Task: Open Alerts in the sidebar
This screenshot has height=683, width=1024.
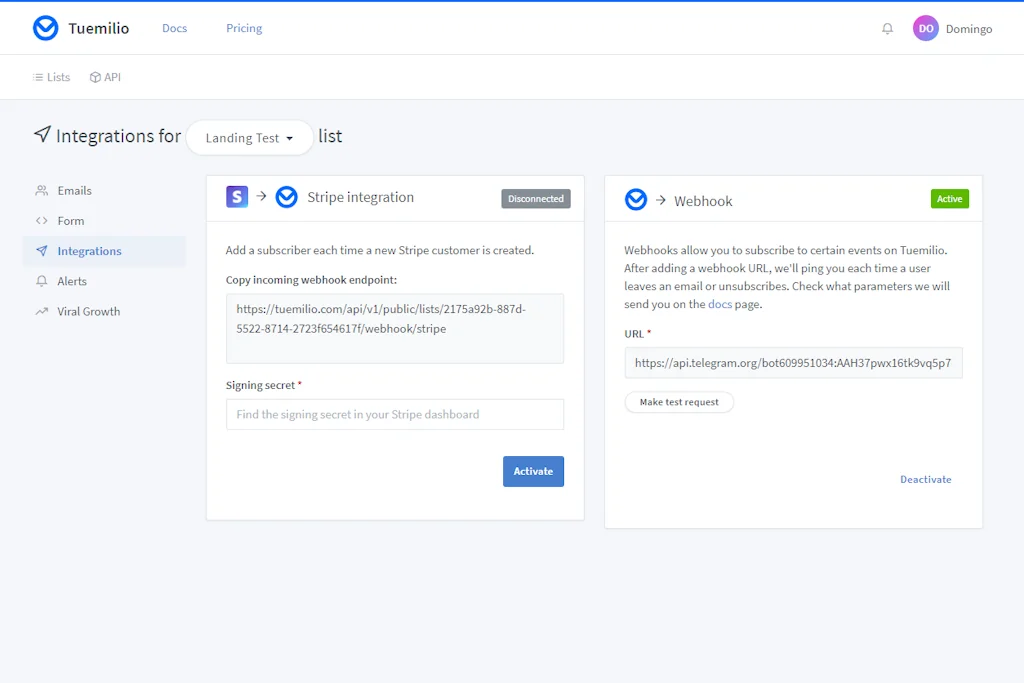Action: pyautogui.click(x=72, y=281)
